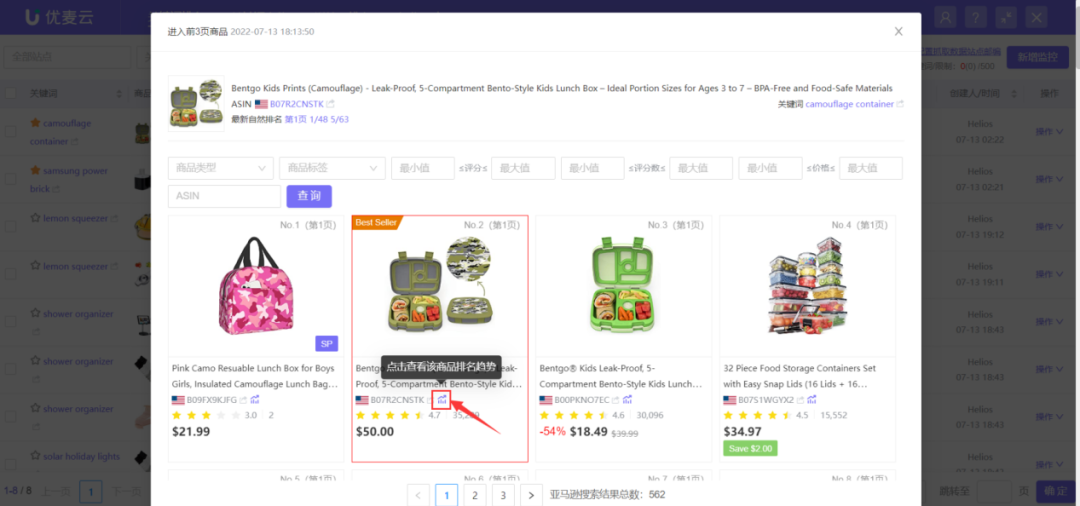Click maximum review count 最大值 input field
This screenshot has height=506, width=1080.
pos(701,168)
